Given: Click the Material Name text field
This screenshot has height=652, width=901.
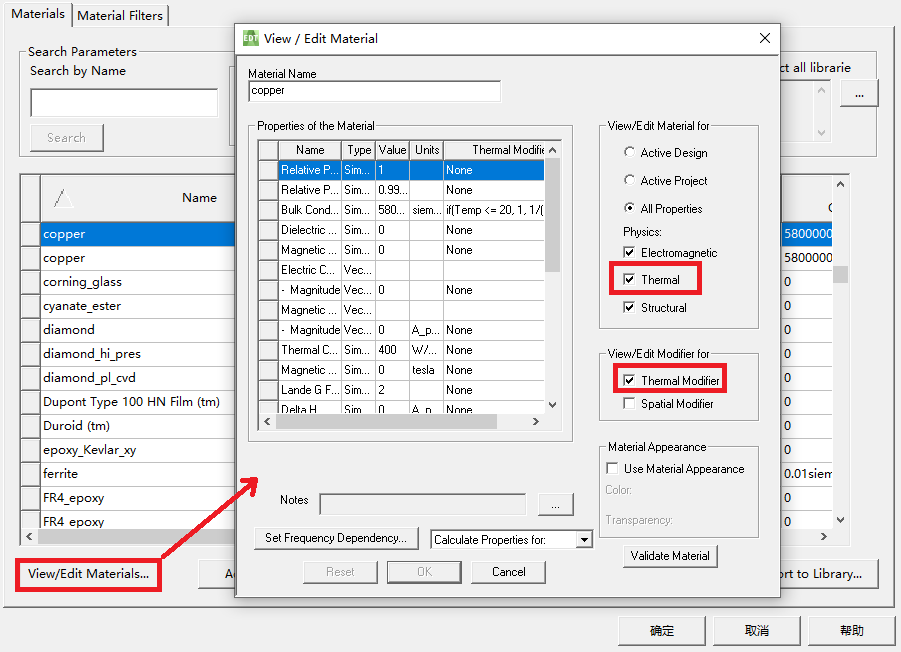Looking at the screenshot, I should click(x=374, y=91).
